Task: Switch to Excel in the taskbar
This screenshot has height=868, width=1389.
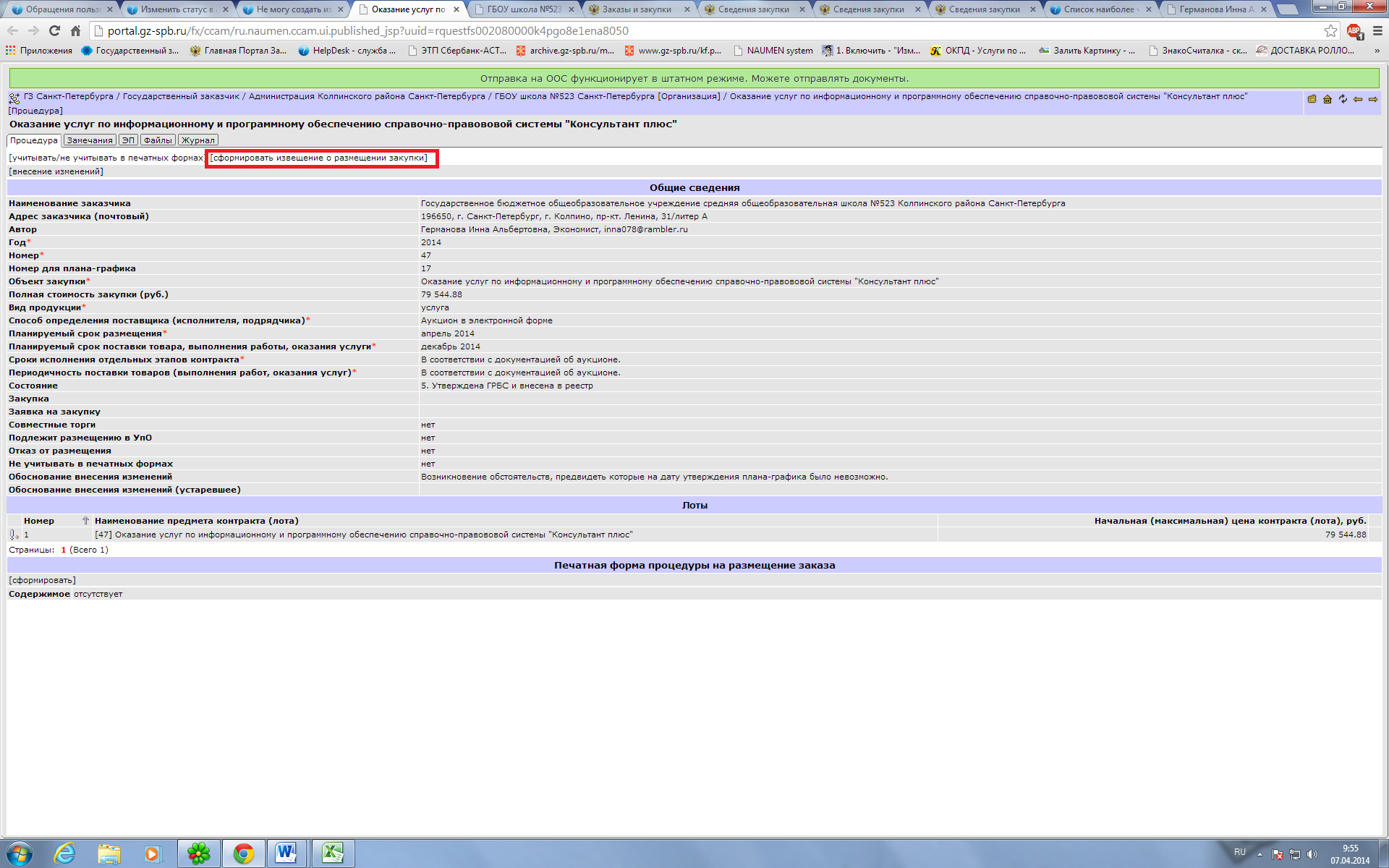Action: tap(333, 854)
